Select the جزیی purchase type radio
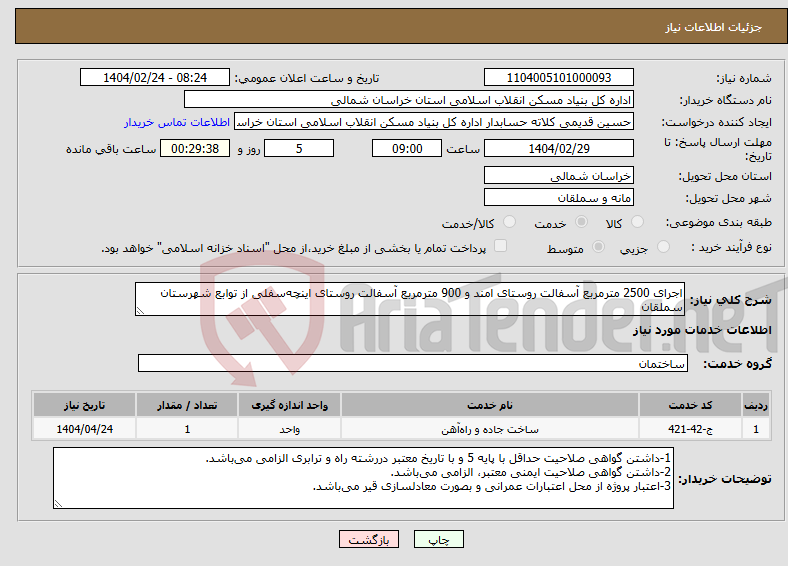Viewport: 788px width, 566px height. (663, 246)
